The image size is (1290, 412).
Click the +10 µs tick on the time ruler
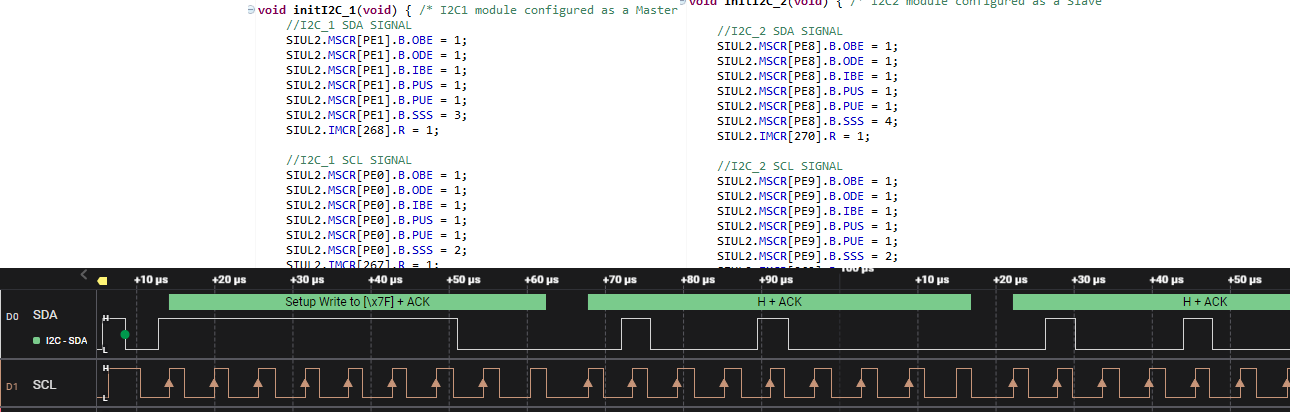click(x=149, y=280)
